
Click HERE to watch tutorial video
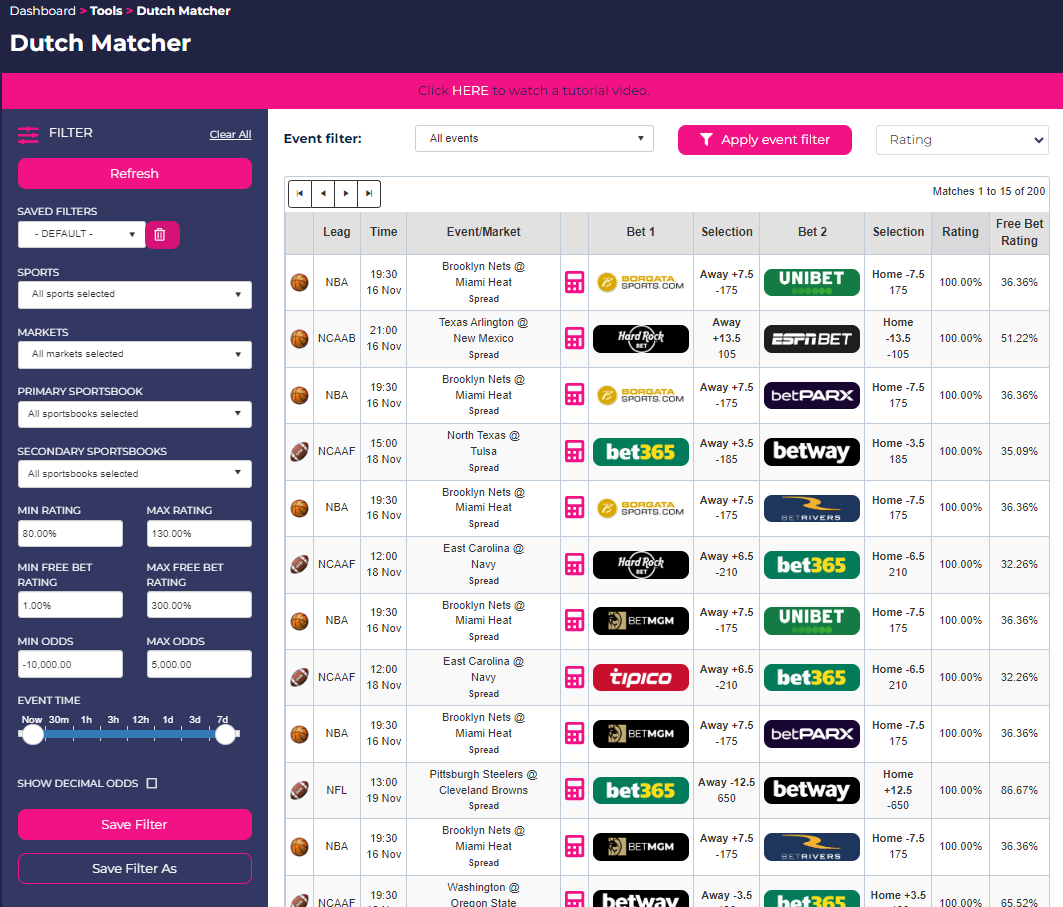point(470,91)
